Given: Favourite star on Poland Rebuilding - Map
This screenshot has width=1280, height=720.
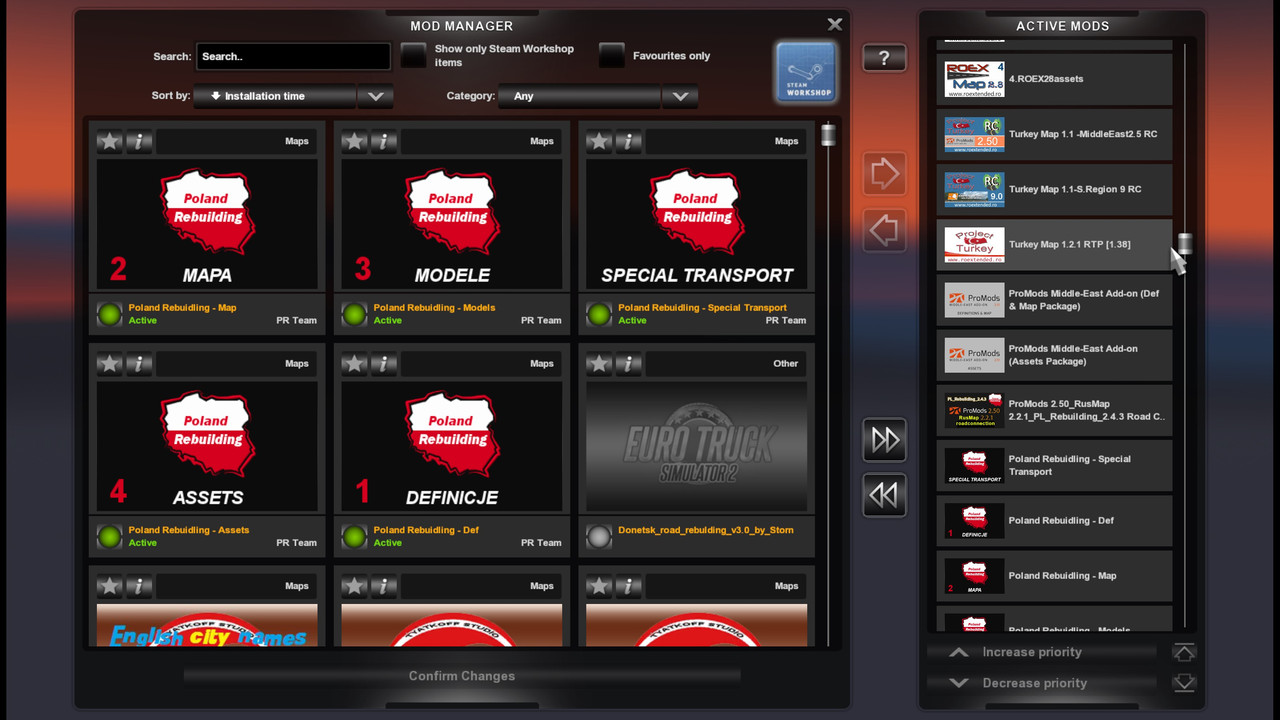Looking at the screenshot, I should 109,141.
